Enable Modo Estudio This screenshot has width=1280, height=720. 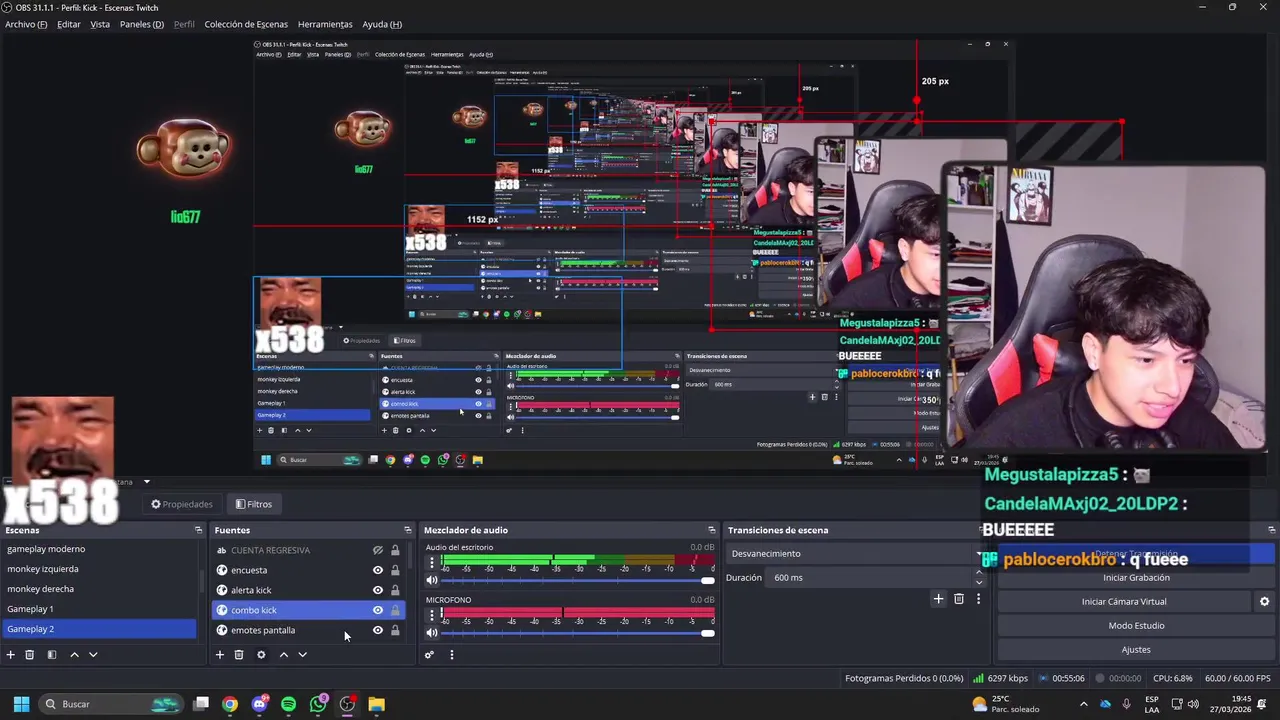1136,626
